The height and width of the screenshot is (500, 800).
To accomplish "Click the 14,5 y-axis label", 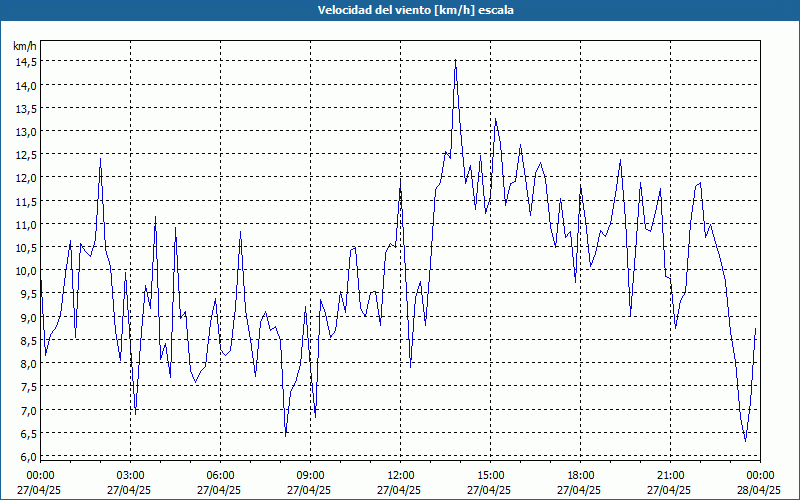I will pyautogui.click(x=27, y=62).
